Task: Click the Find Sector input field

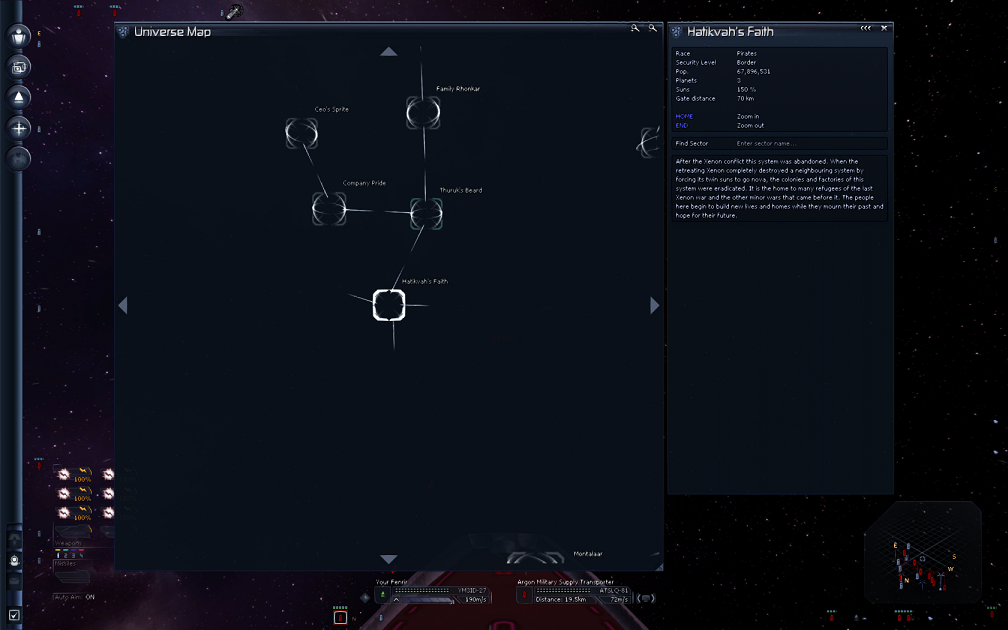Action: tap(780, 143)
